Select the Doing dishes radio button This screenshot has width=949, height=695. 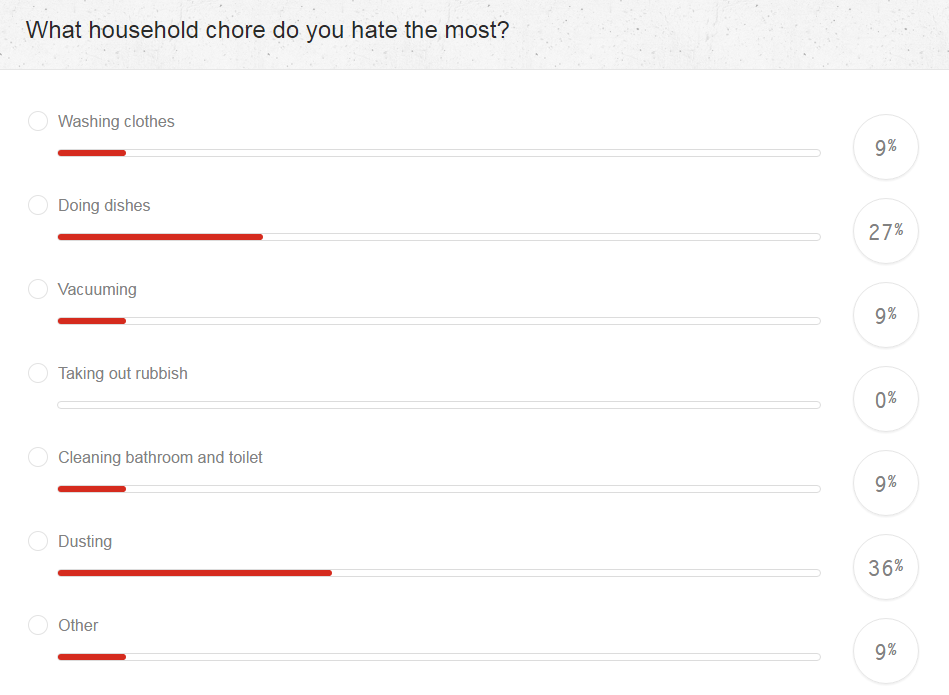click(x=38, y=204)
